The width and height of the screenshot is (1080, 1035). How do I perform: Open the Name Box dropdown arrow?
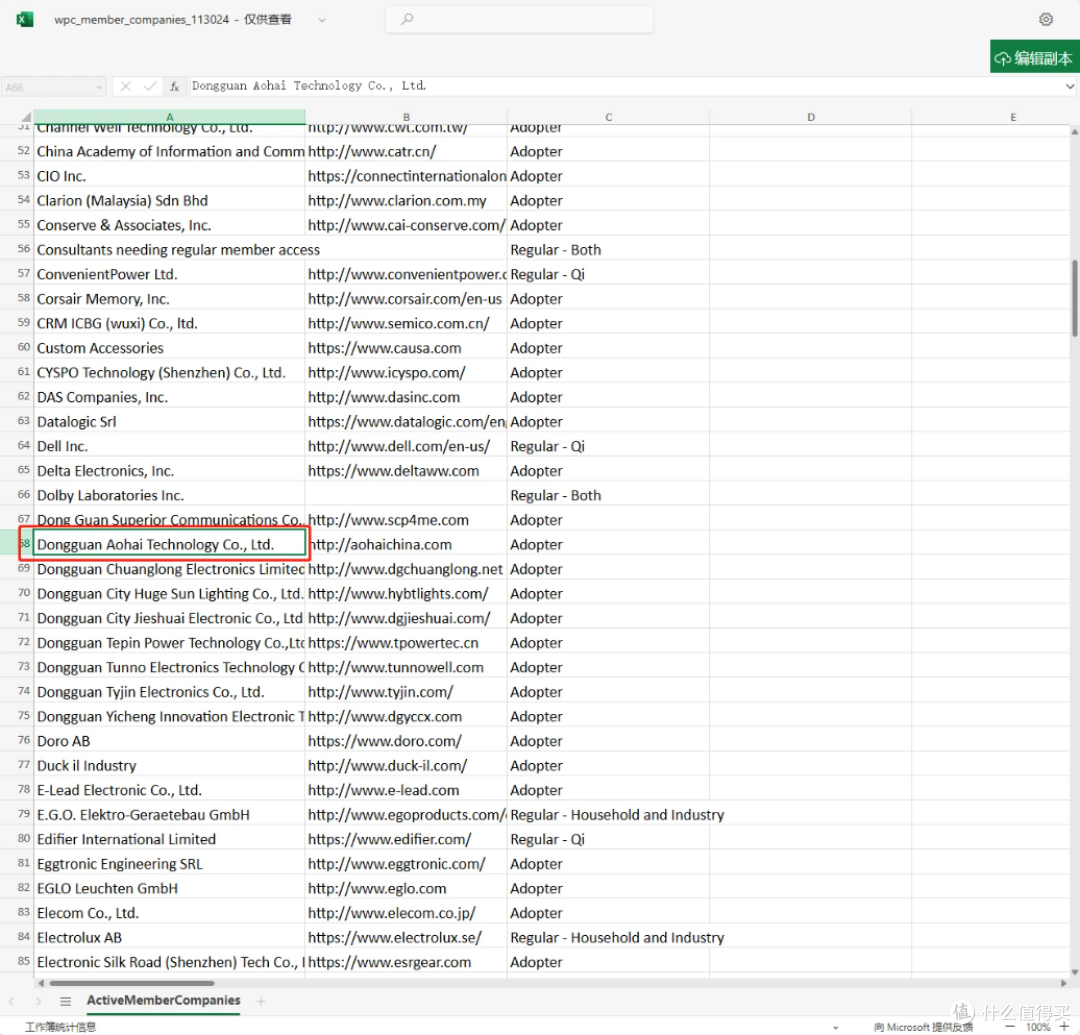click(x=98, y=87)
